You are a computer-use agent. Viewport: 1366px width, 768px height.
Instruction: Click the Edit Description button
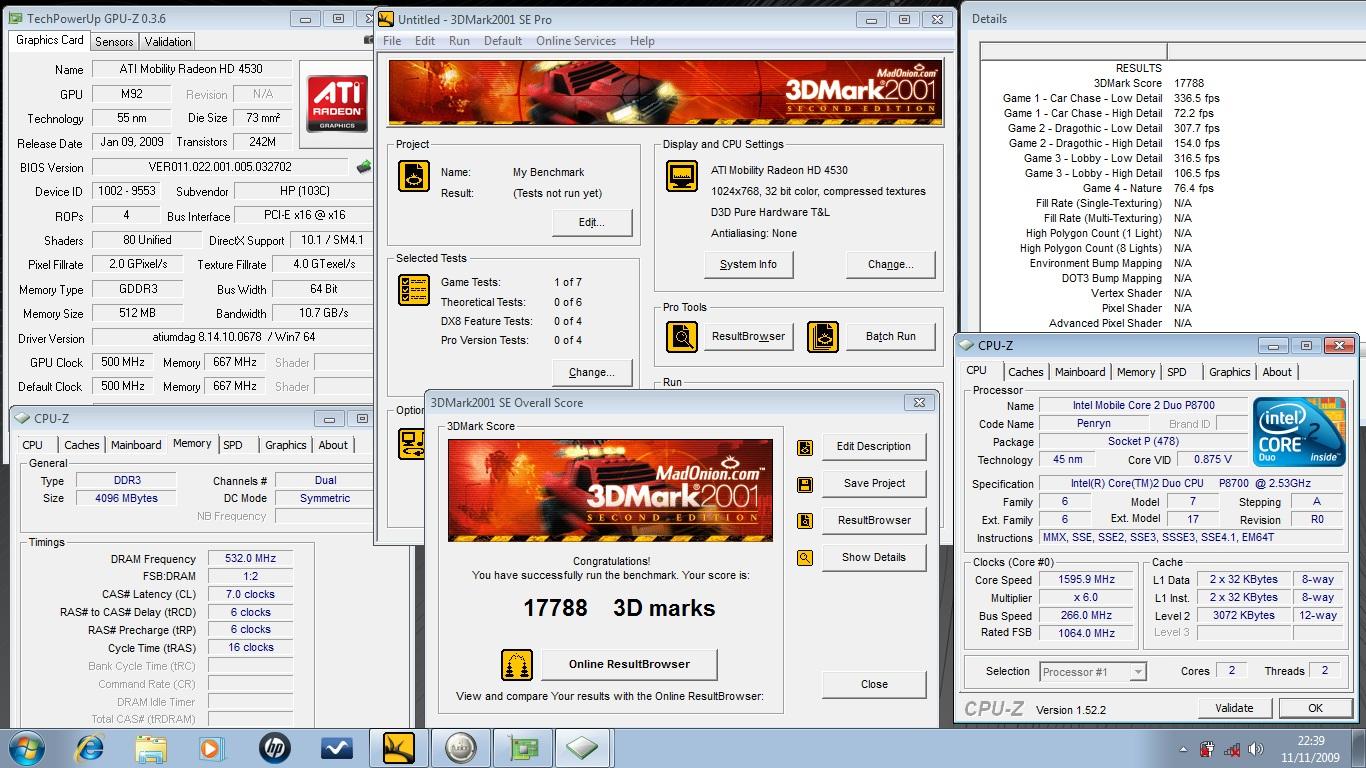click(874, 446)
